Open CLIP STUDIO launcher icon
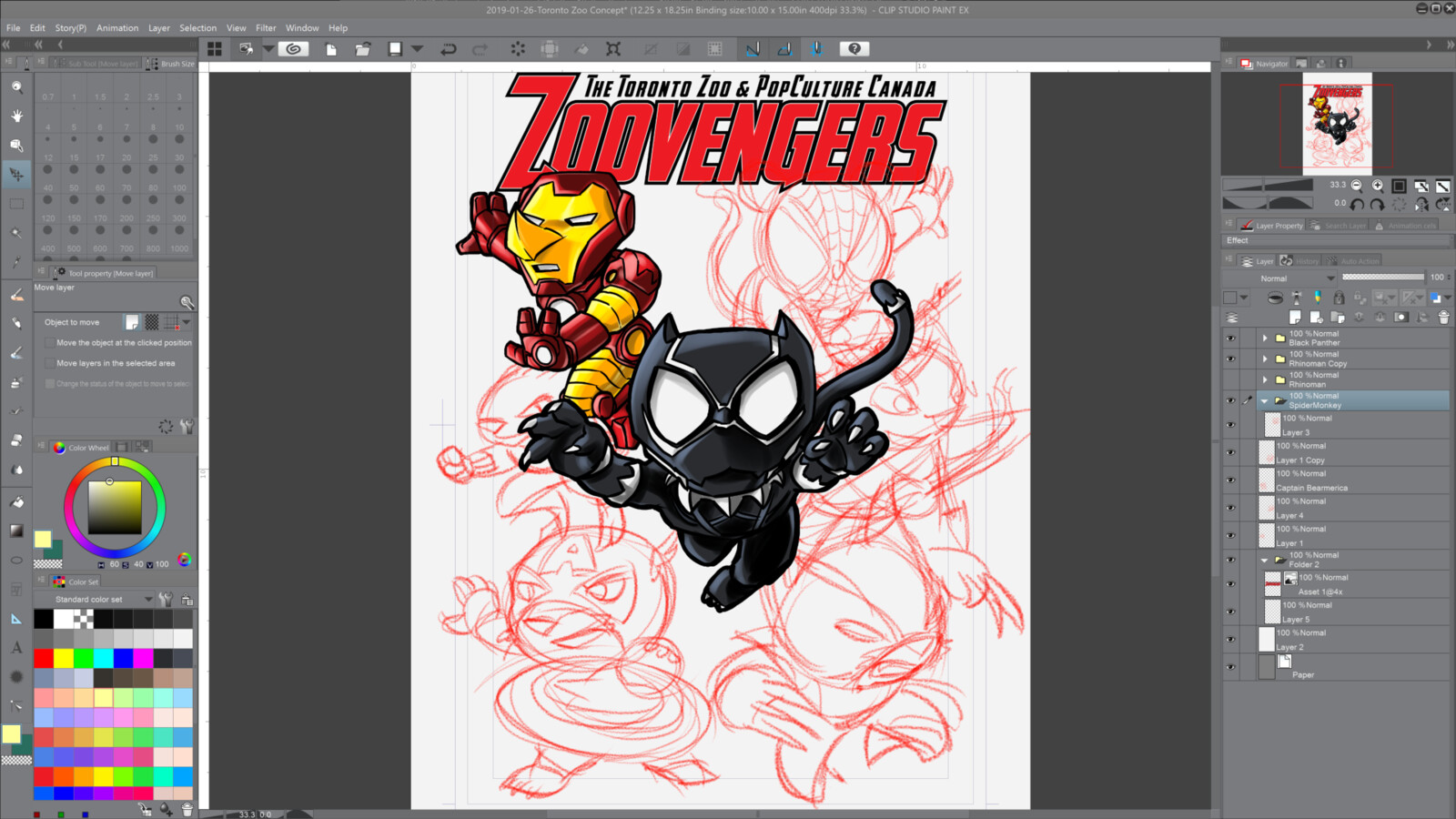The height and width of the screenshot is (819, 1456). point(293,49)
